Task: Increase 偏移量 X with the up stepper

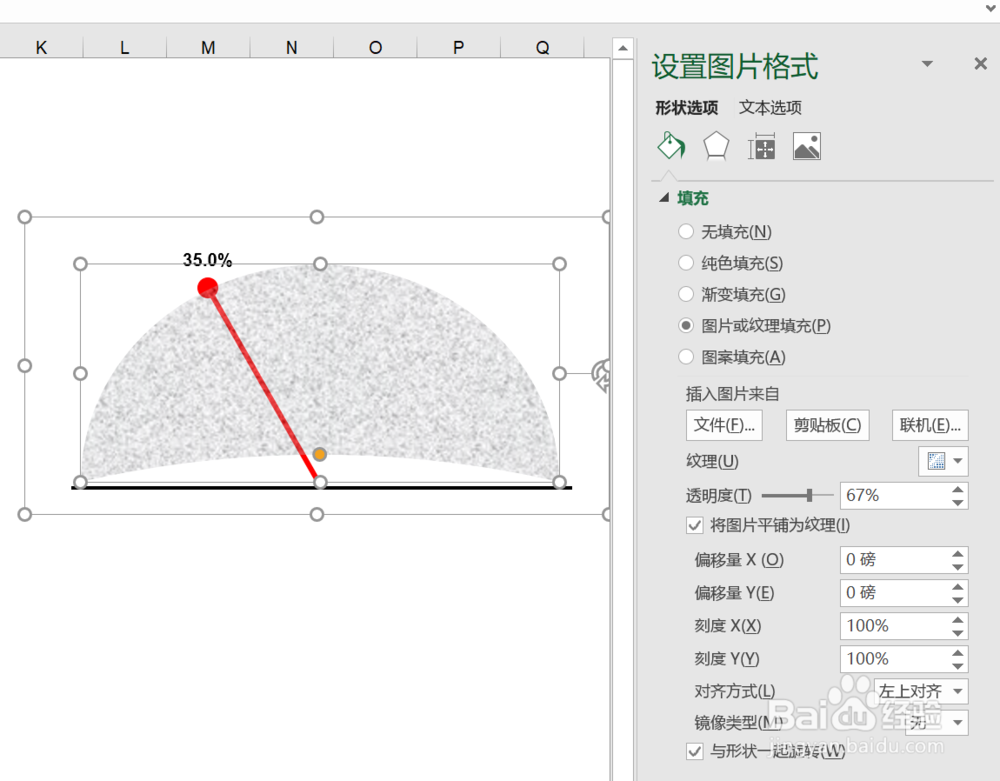Action: point(958,554)
